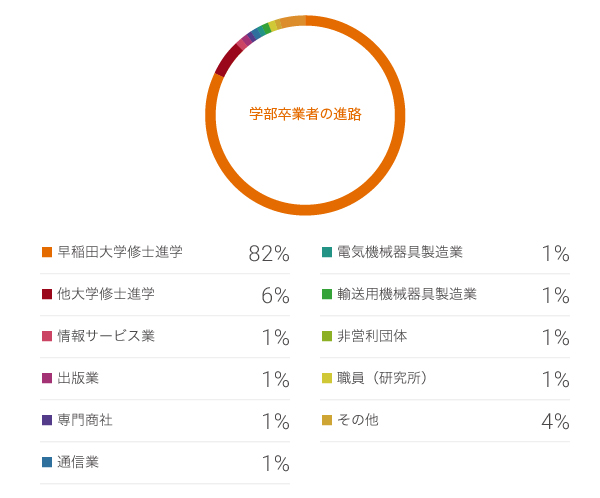Click the yellow 職員（研究所） legend swatch
Image resolution: width=600 pixels, height=498 pixels.
click(326, 378)
